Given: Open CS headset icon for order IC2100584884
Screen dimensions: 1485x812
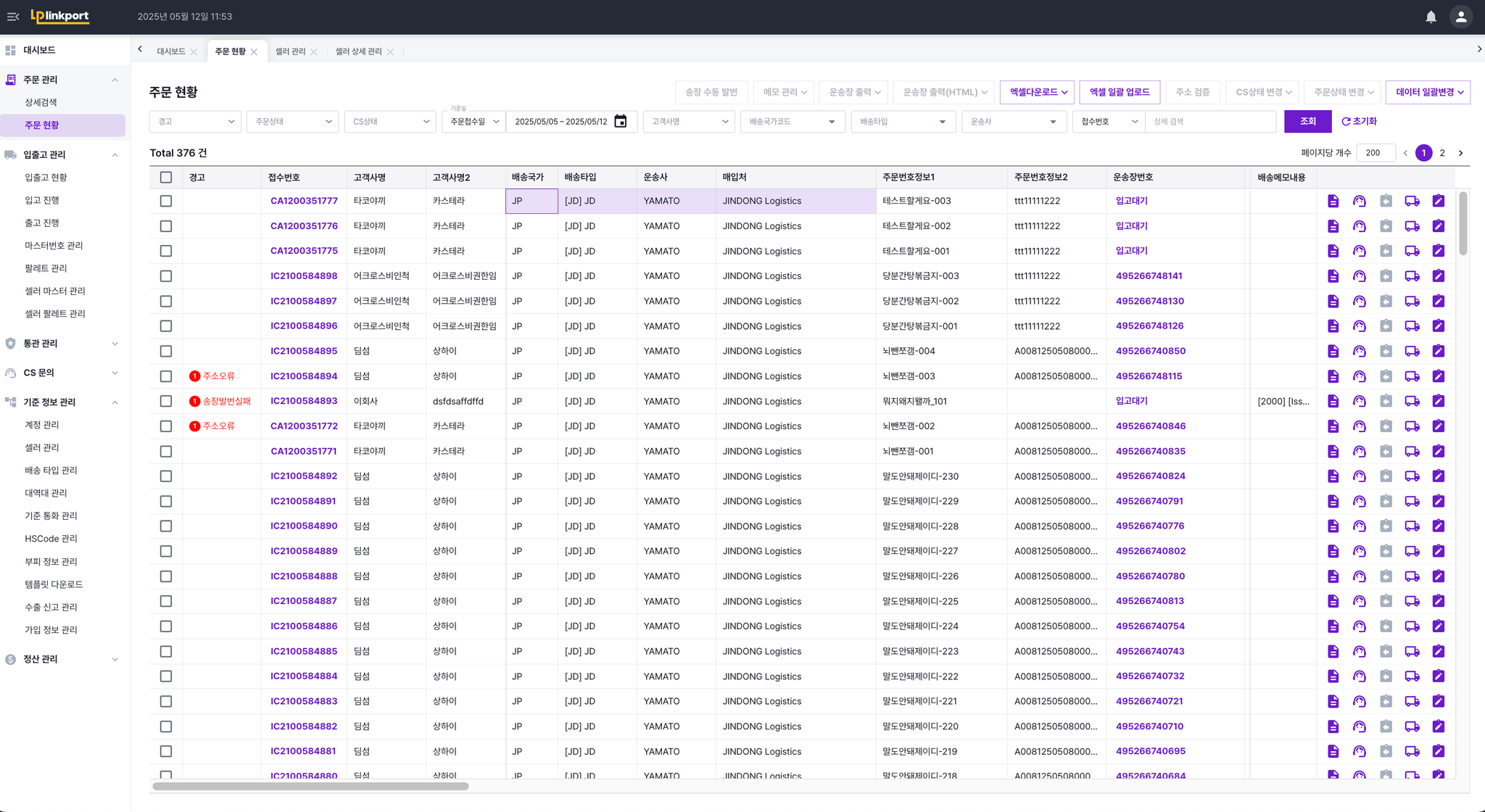Looking at the screenshot, I should 1360,676.
